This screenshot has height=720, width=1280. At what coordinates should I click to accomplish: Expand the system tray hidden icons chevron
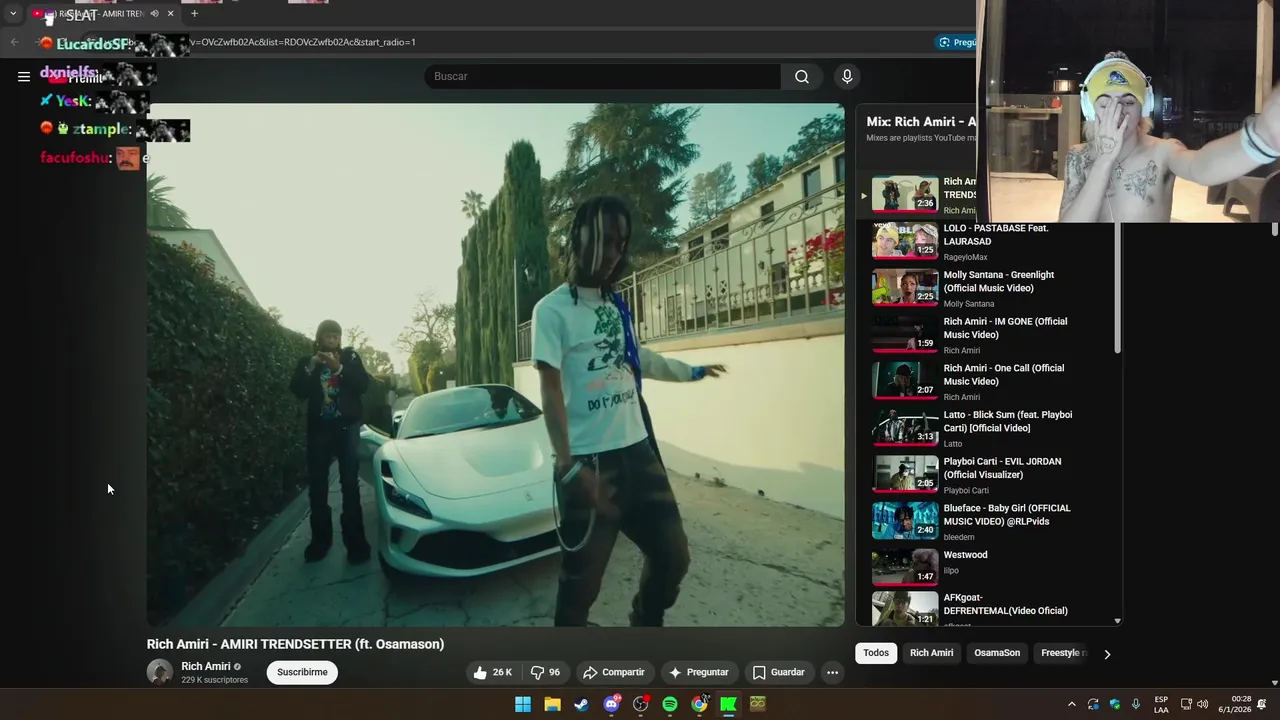[x=1072, y=704]
